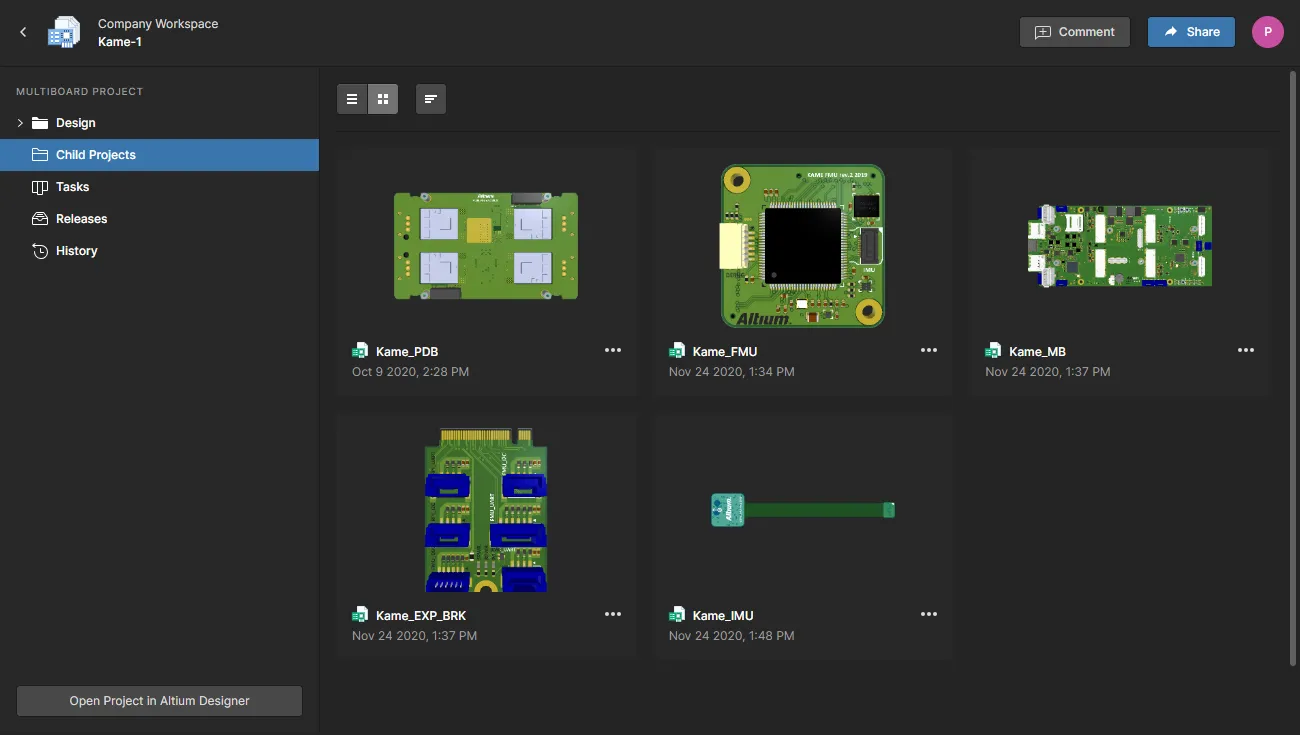
Task: Click the Child Projects folder icon
Action: pyautogui.click(x=40, y=155)
